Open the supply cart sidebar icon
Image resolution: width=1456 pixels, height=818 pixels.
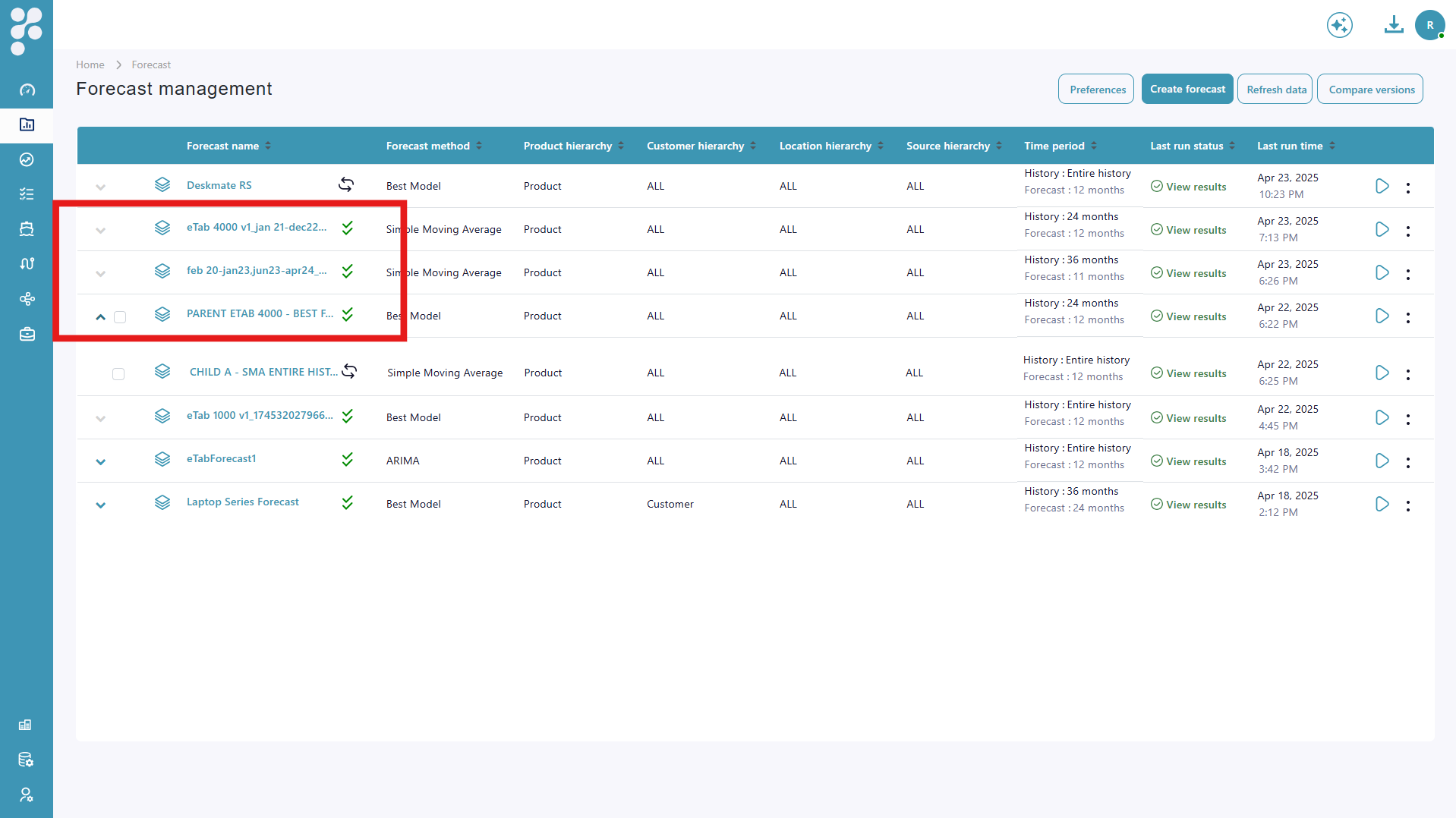27,229
